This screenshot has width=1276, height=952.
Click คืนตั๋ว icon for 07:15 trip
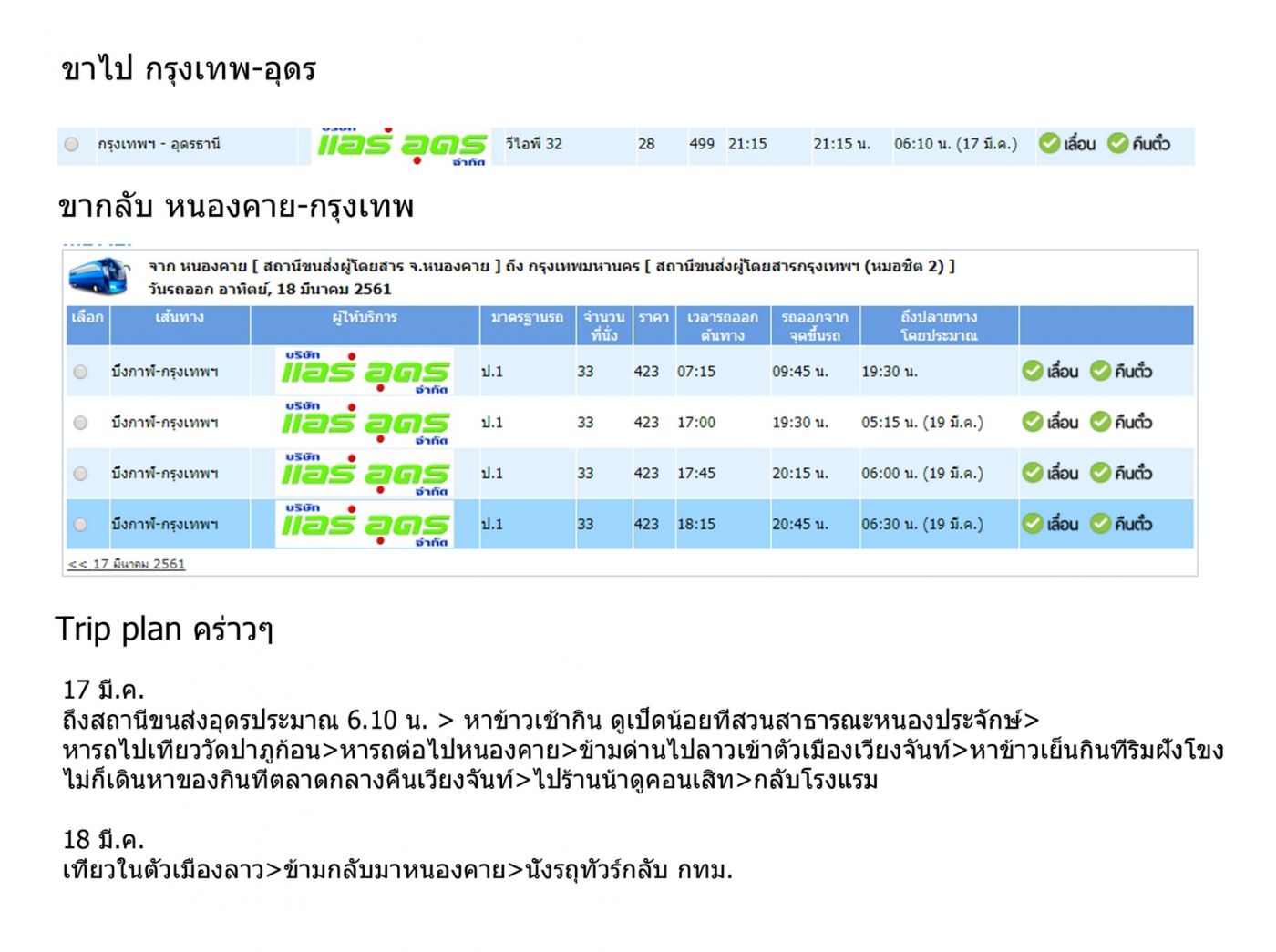[x=1101, y=371]
